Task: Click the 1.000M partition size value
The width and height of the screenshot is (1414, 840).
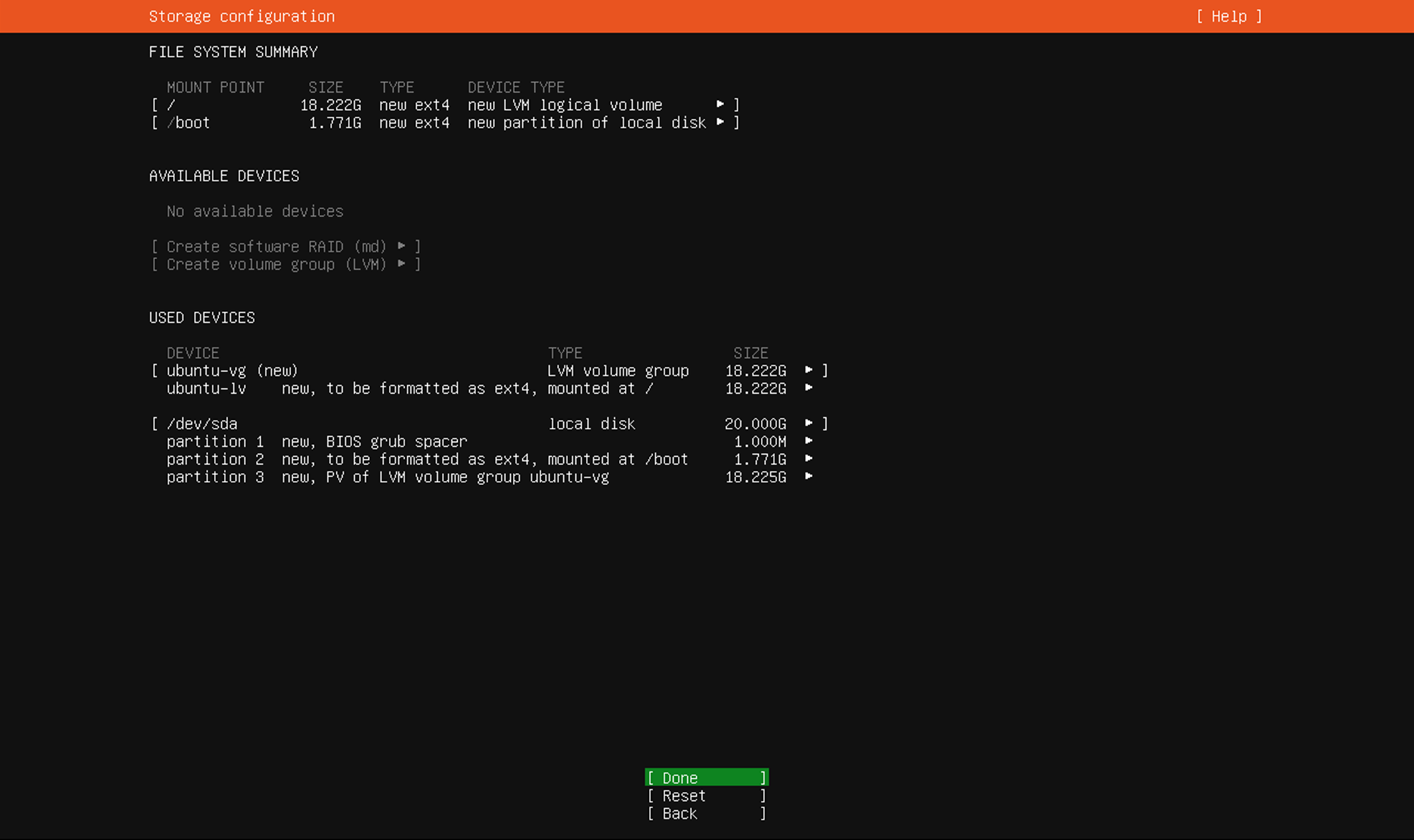Action: pyautogui.click(x=759, y=441)
